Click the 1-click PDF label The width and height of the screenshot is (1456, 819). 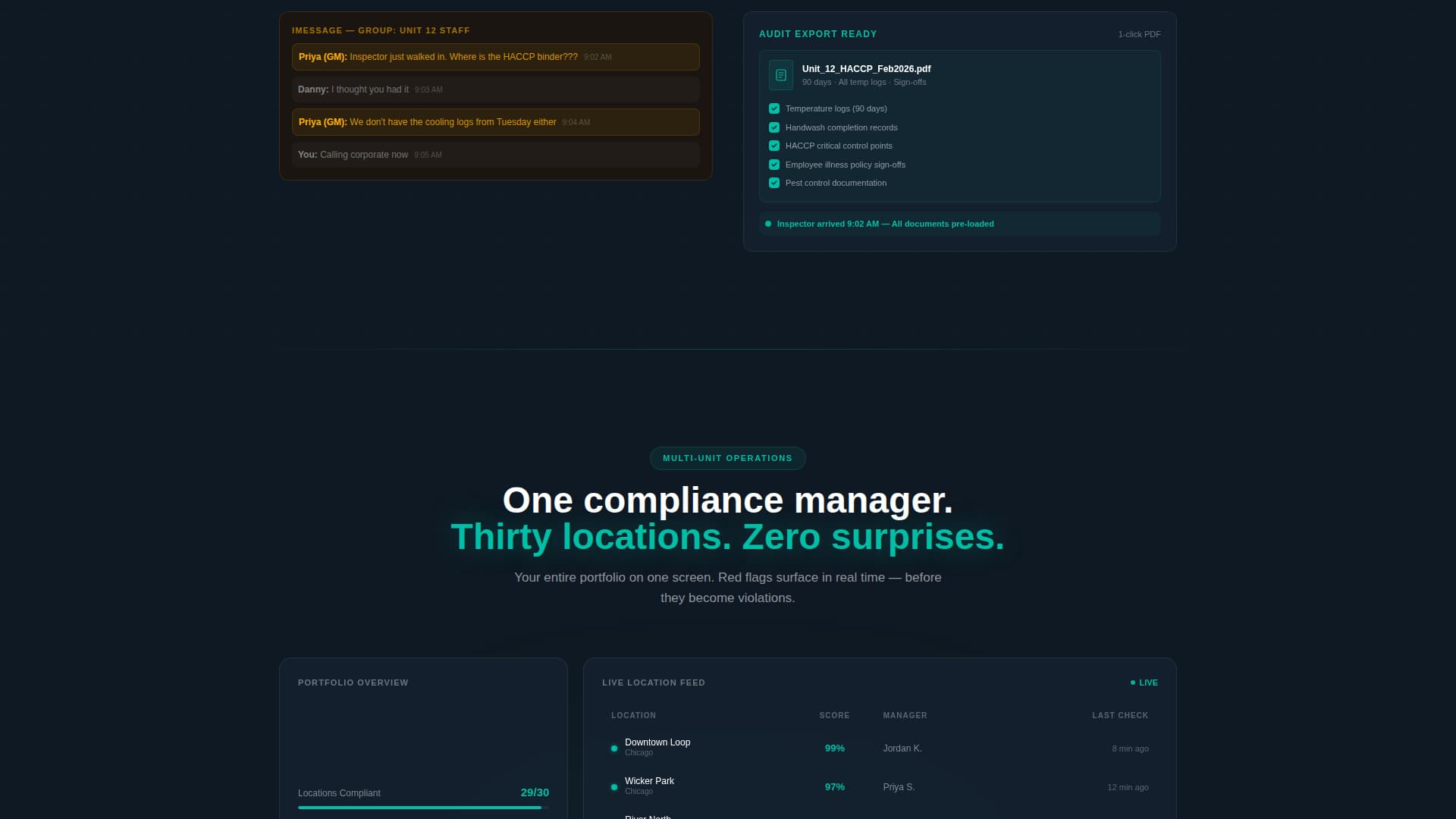pos(1139,34)
